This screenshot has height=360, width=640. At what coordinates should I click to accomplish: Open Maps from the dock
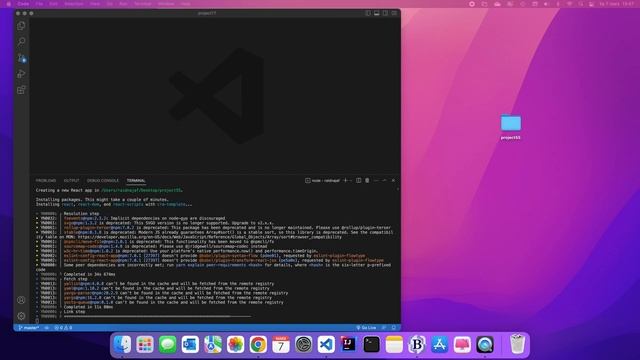213,344
